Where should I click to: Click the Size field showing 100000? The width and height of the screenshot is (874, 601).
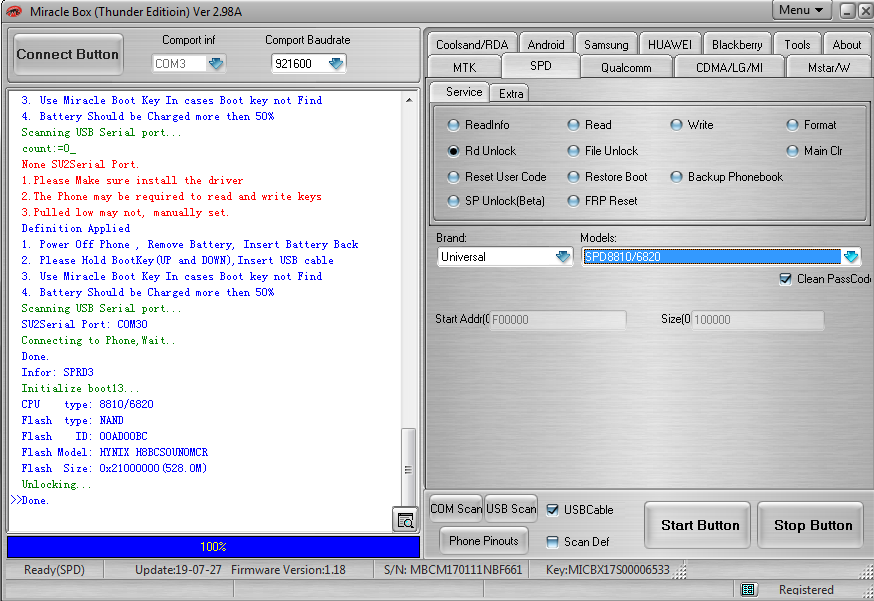click(x=758, y=319)
